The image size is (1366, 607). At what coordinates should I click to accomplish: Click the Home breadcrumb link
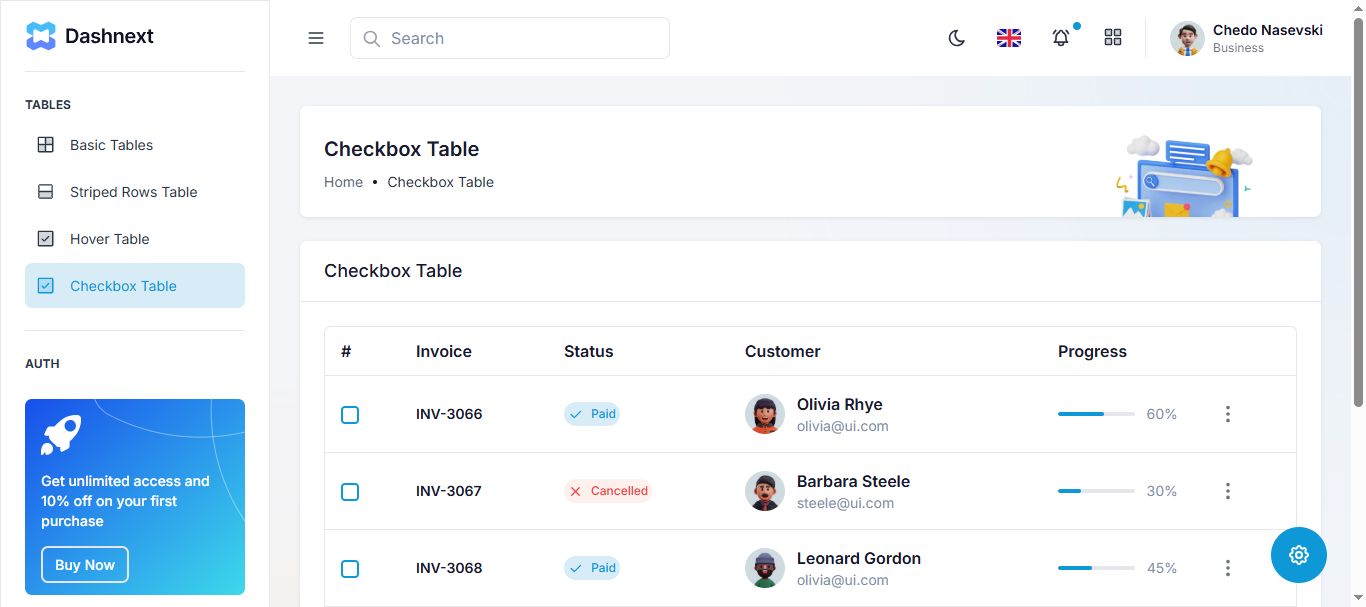tap(343, 182)
